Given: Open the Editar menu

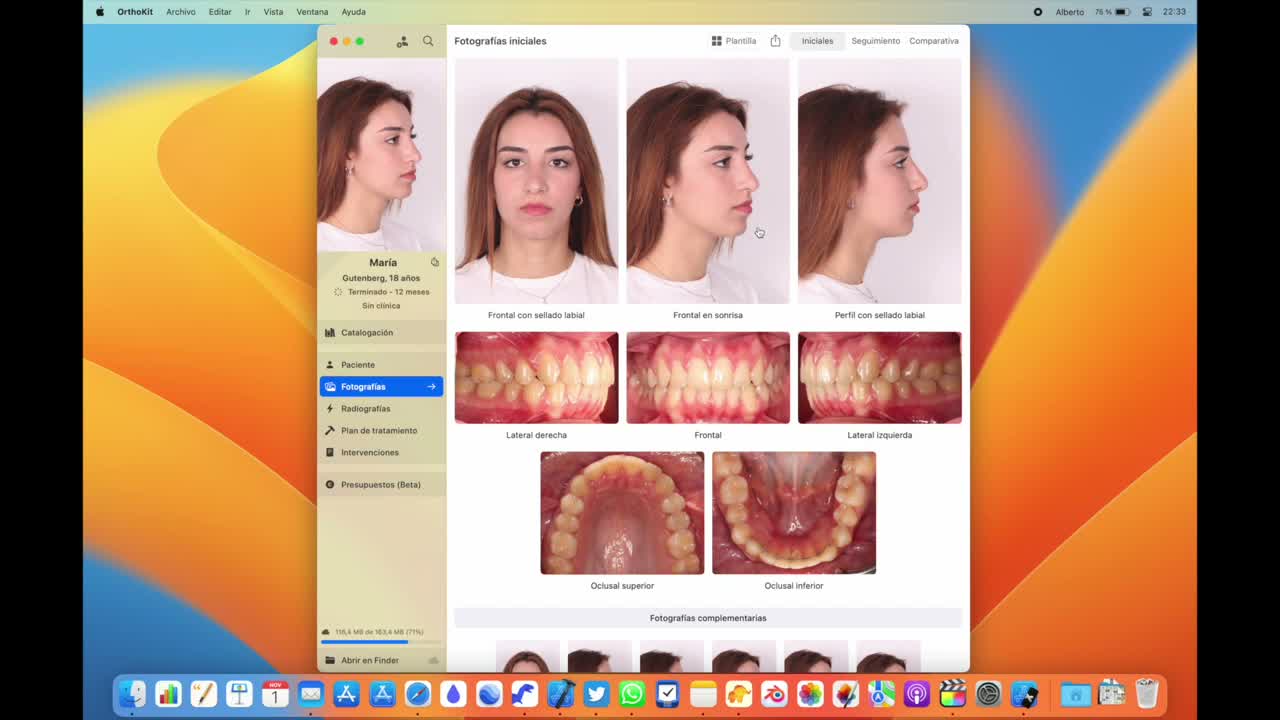Looking at the screenshot, I should [220, 12].
